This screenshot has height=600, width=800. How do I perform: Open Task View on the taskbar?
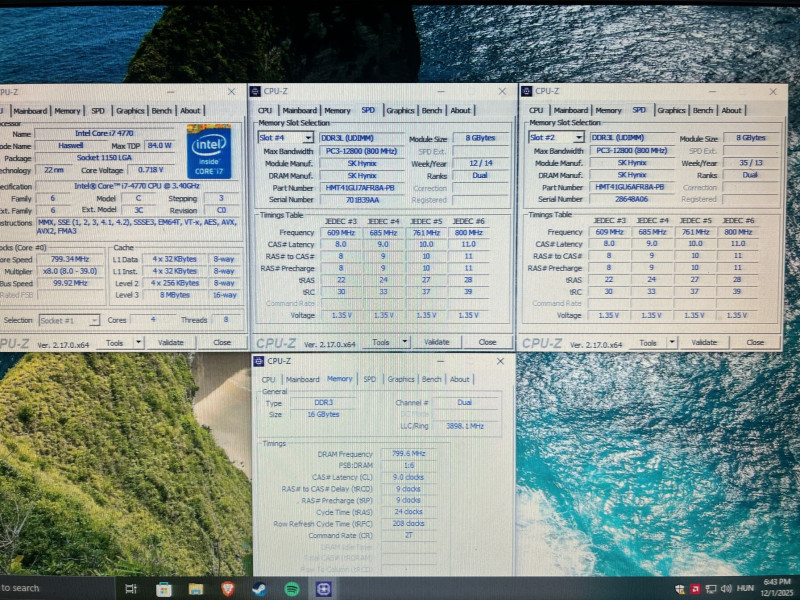(131, 589)
